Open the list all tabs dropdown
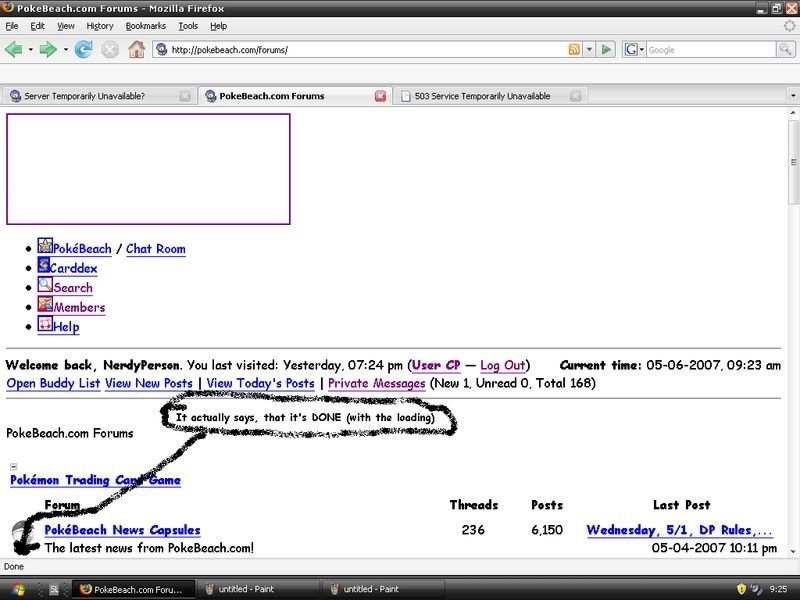The height and width of the screenshot is (600, 800). click(x=793, y=95)
